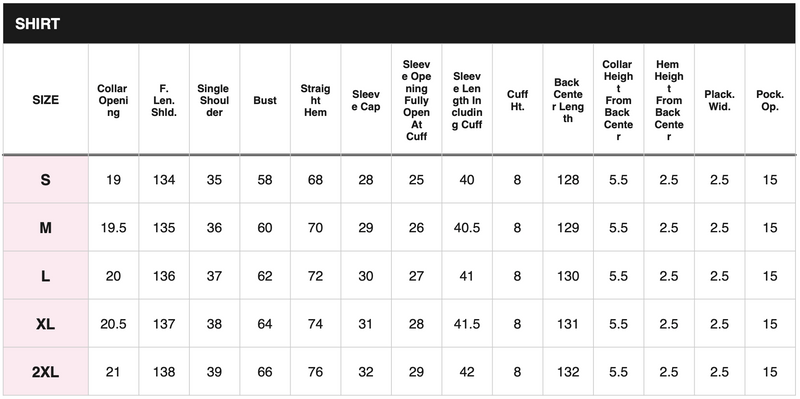Click the SHIRT table title bar
800x399 pixels.
(399, 23)
